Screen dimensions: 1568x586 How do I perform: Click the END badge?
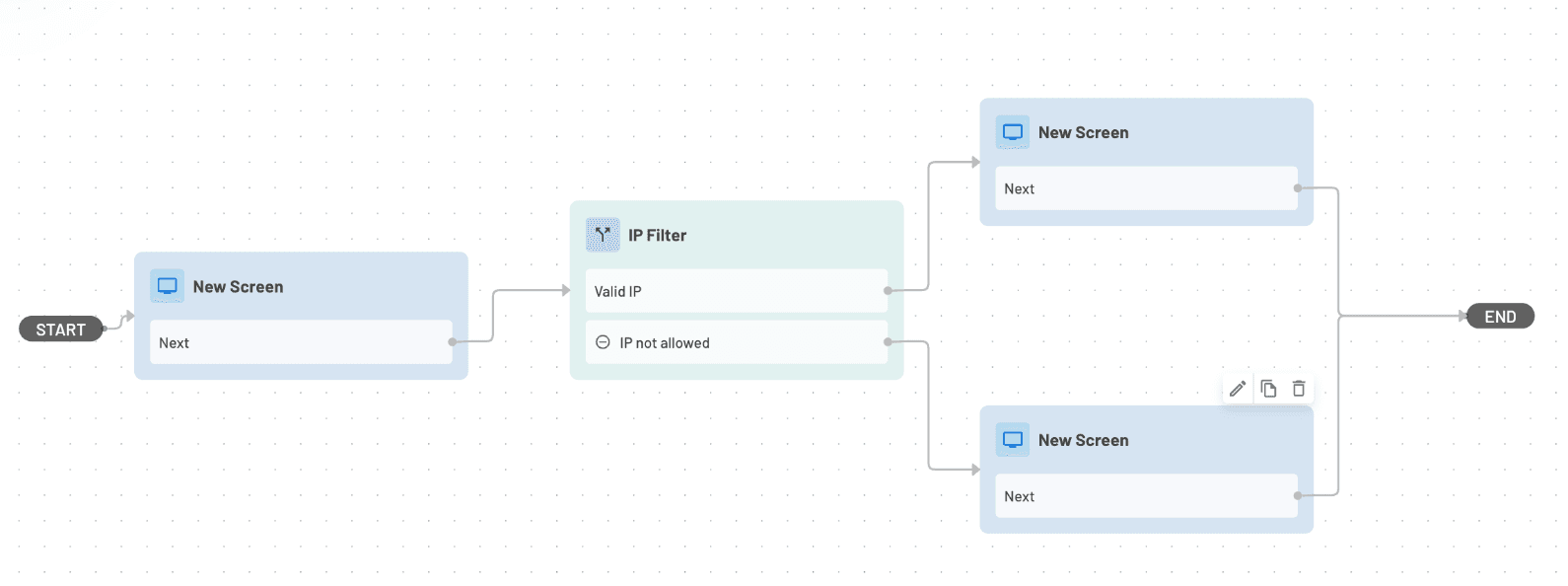[1499, 316]
